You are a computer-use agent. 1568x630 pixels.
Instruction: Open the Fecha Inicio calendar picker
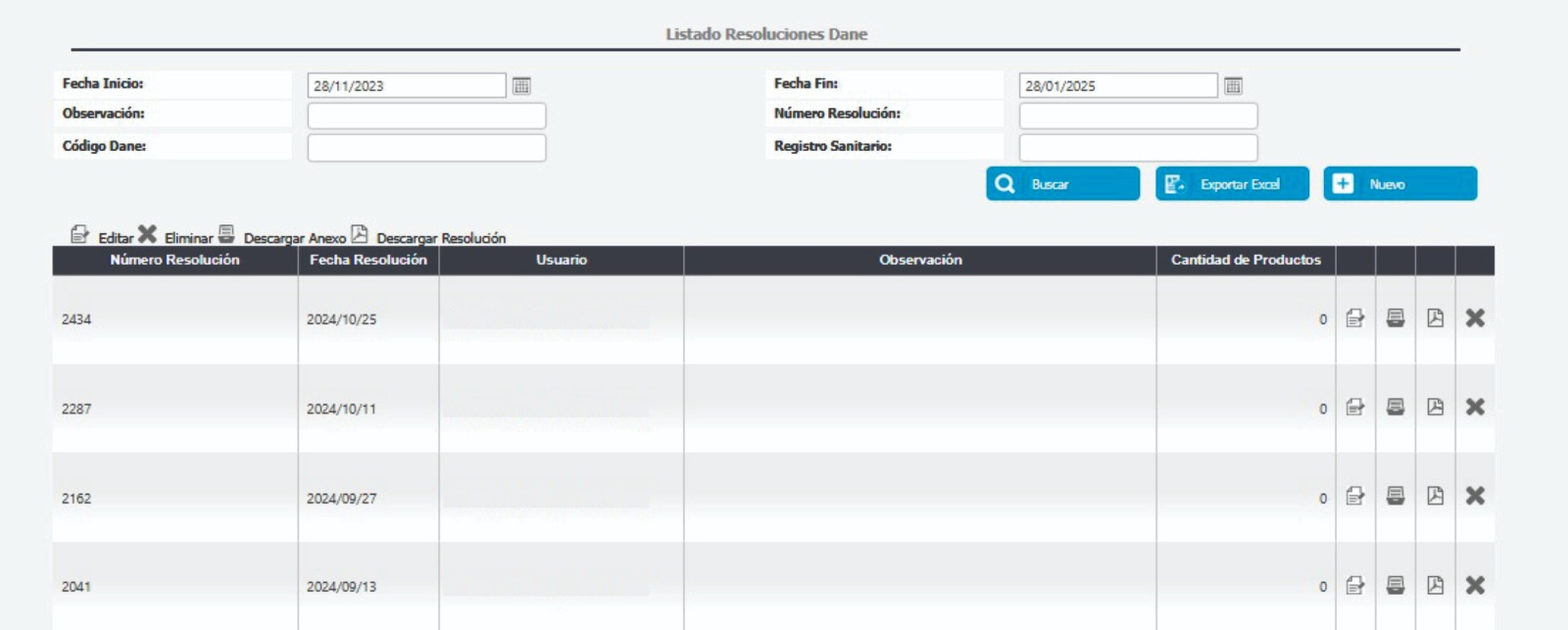coord(521,86)
